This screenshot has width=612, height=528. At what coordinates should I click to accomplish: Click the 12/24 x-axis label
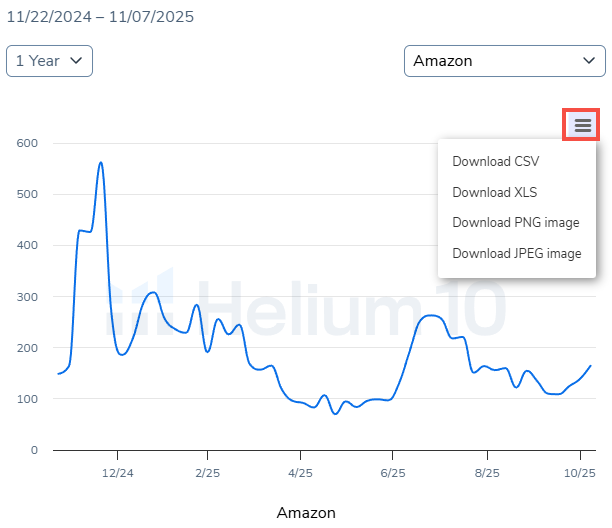click(x=117, y=472)
